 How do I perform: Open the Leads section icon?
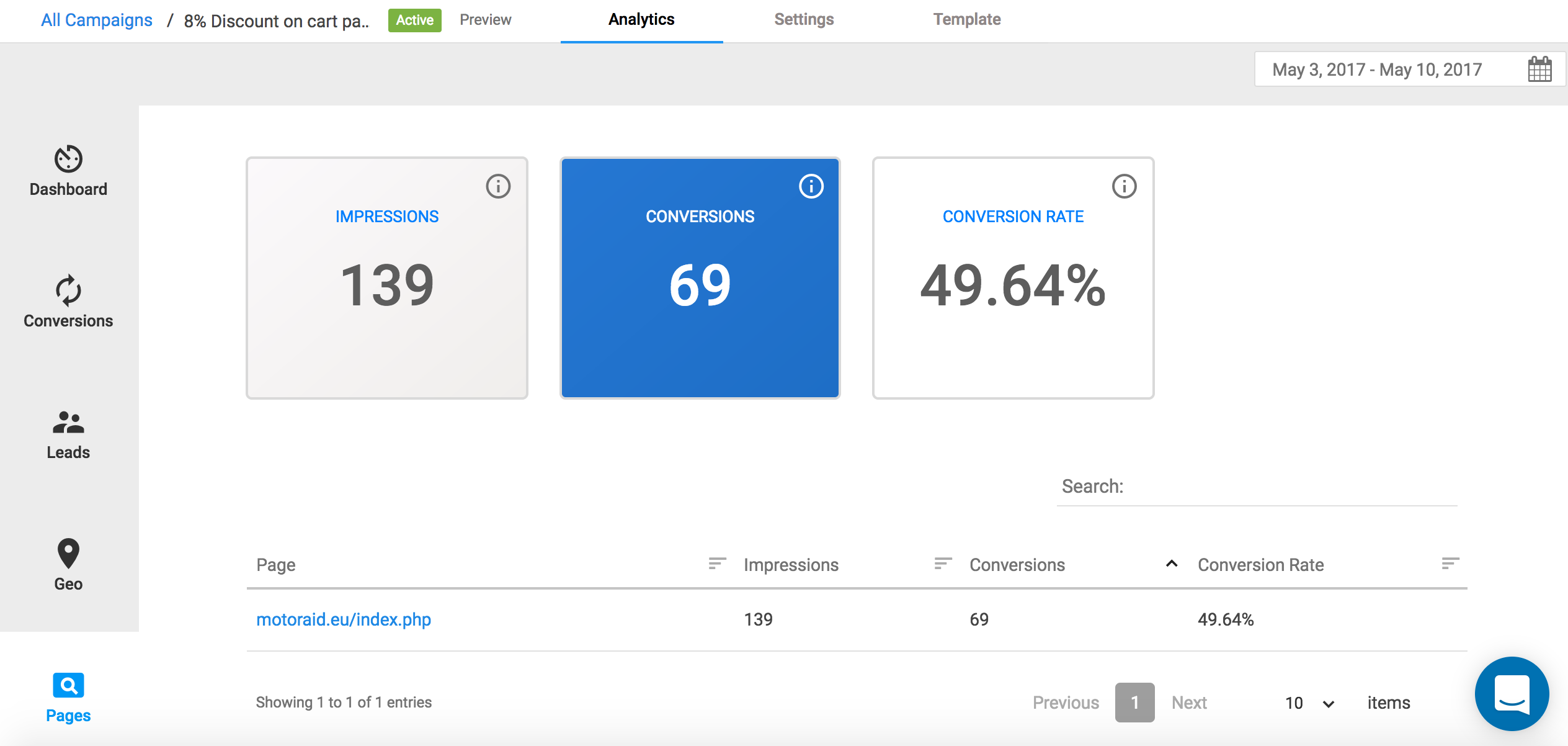tap(68, 423)
